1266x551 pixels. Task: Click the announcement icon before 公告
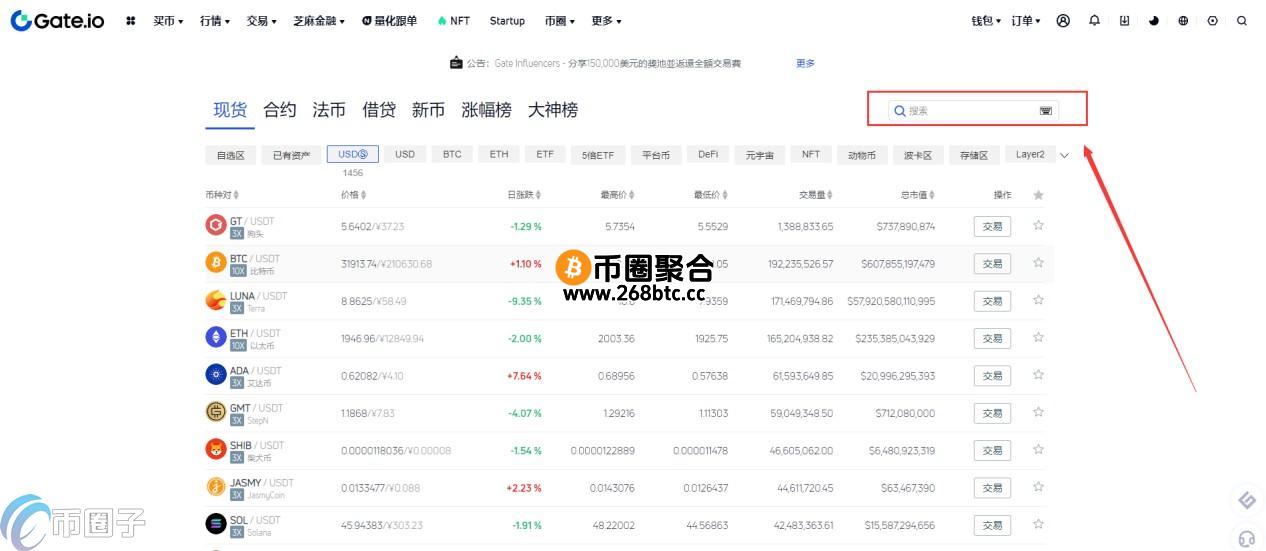pyautogui.click(x=456, y=63)
